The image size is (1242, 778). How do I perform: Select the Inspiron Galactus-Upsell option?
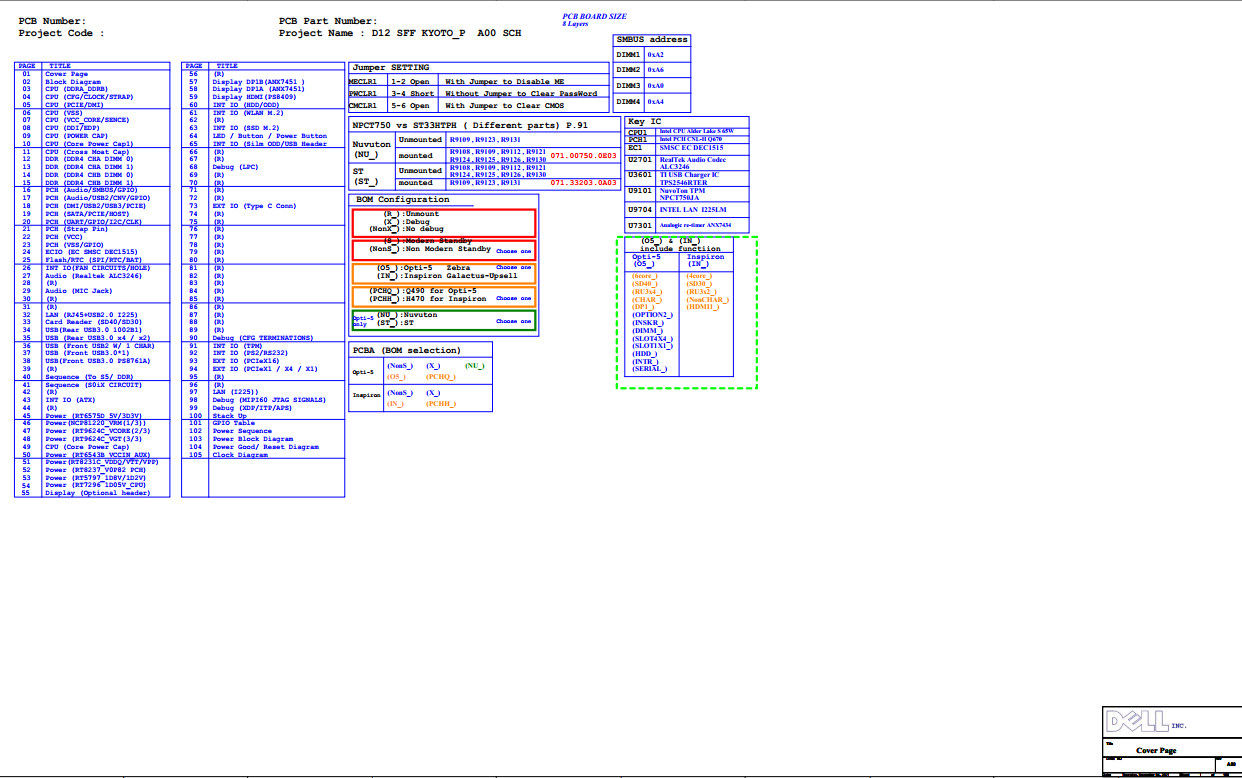point(460,276)
